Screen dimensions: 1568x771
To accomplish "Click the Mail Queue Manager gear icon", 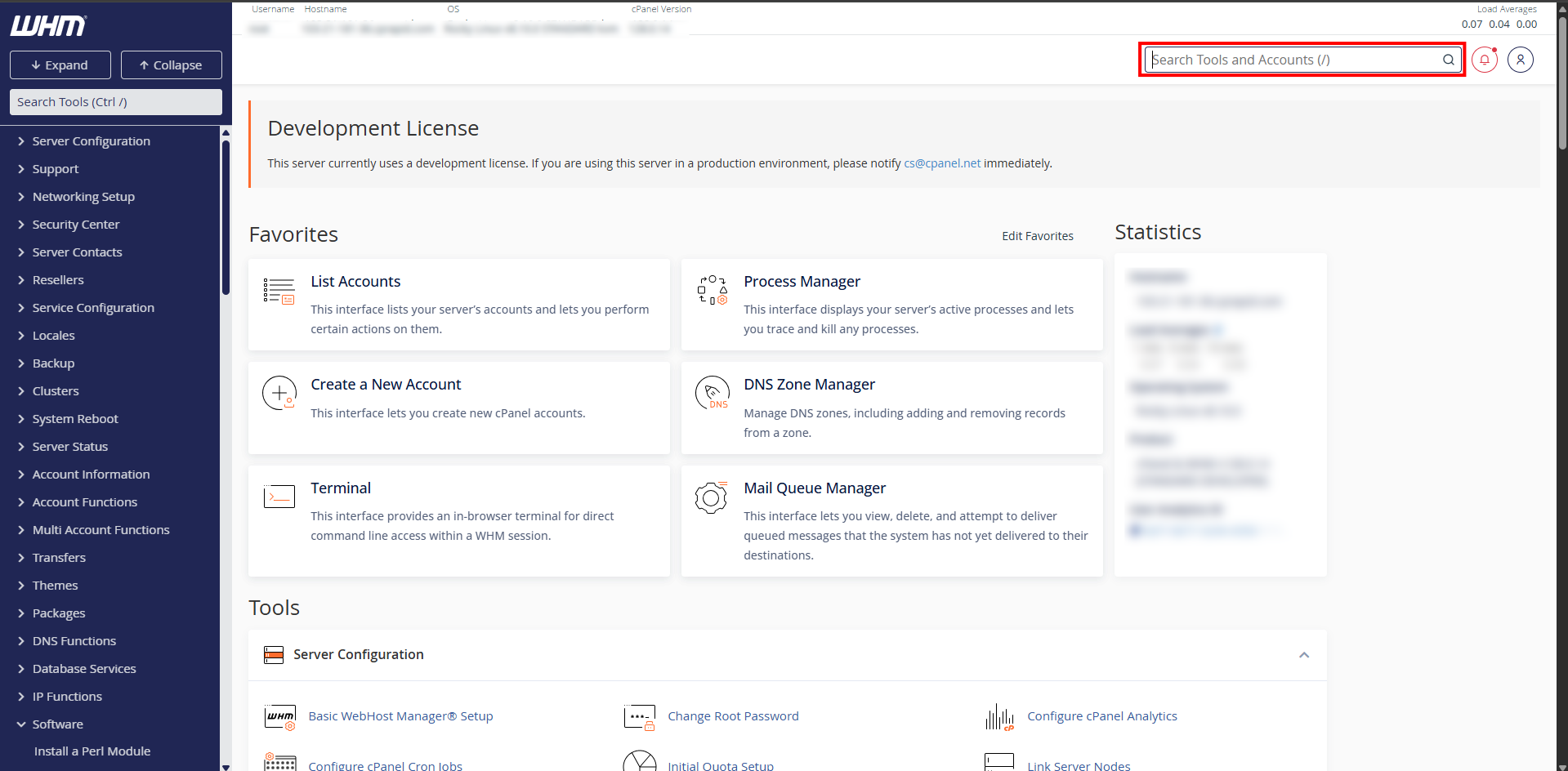I will [711, 497].
